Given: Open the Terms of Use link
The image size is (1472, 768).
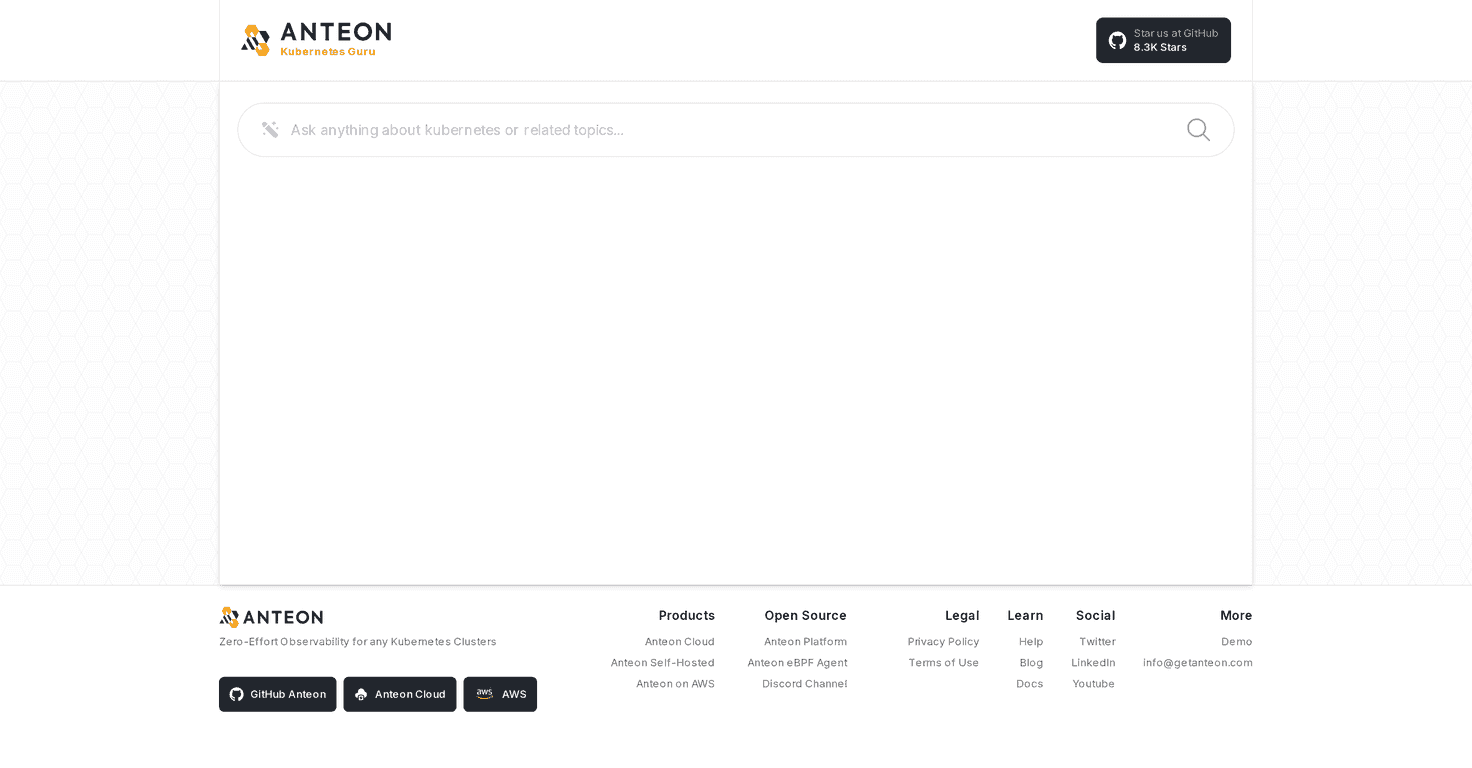Looking at the screenshot, I should (x=943, y=662).
